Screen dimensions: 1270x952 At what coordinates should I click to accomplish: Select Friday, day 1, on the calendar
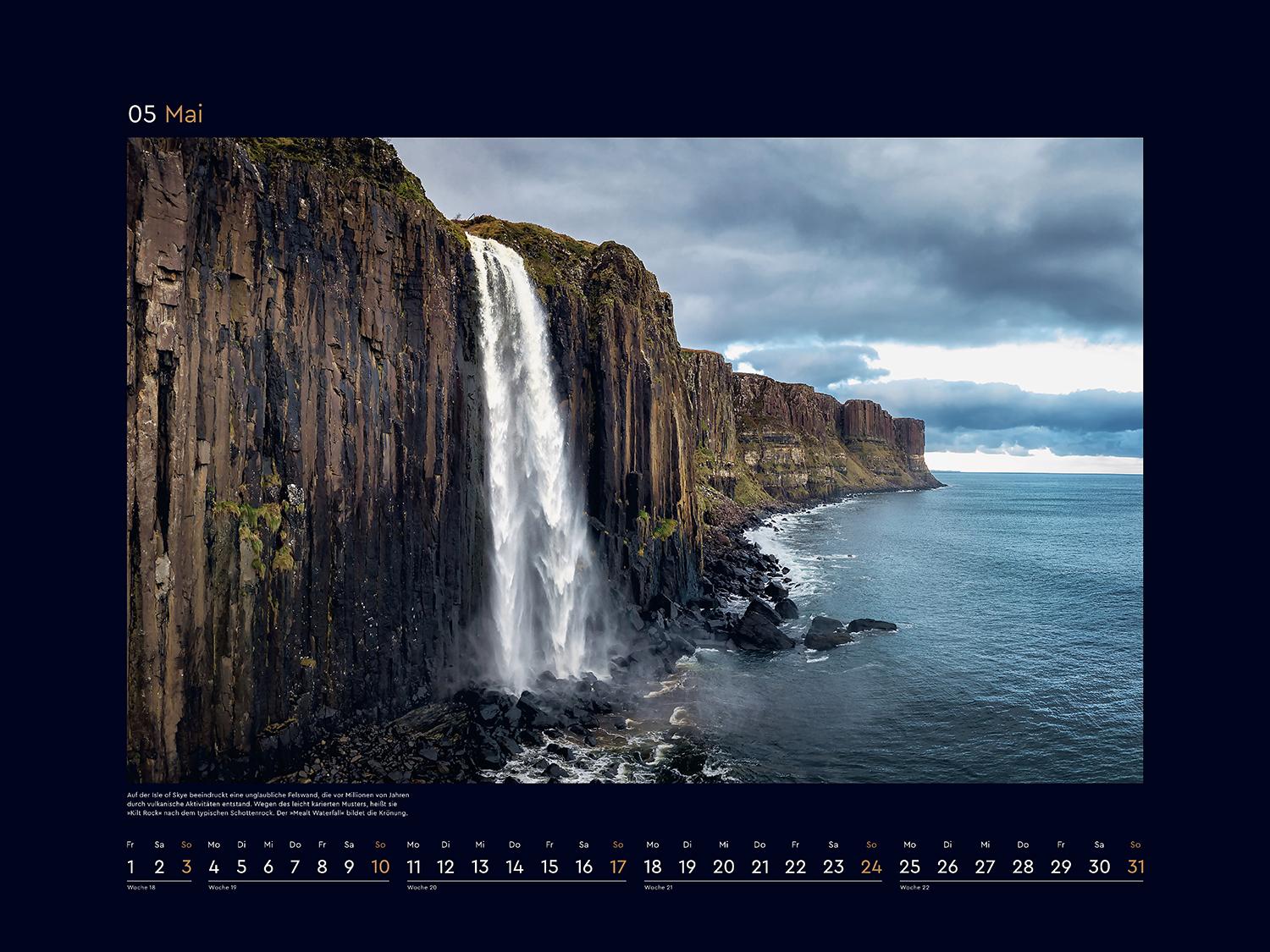pos(130,867)
